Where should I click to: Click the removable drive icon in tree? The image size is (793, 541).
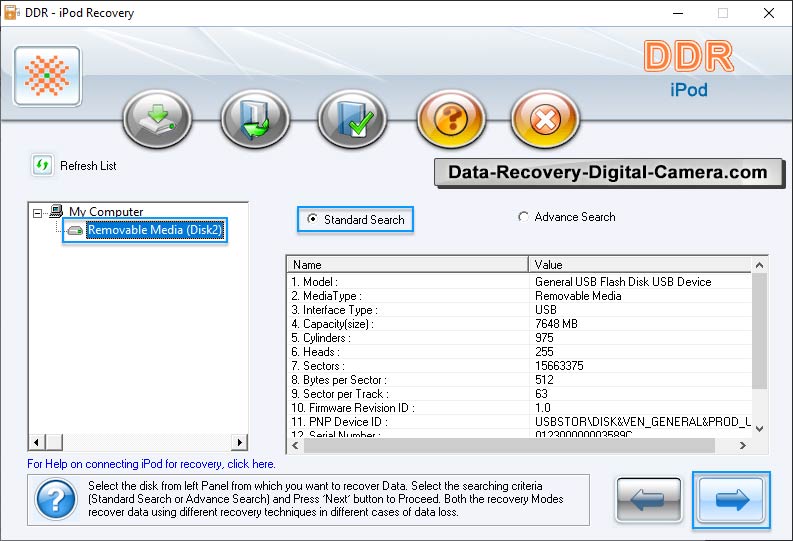(x=75, y=231)
